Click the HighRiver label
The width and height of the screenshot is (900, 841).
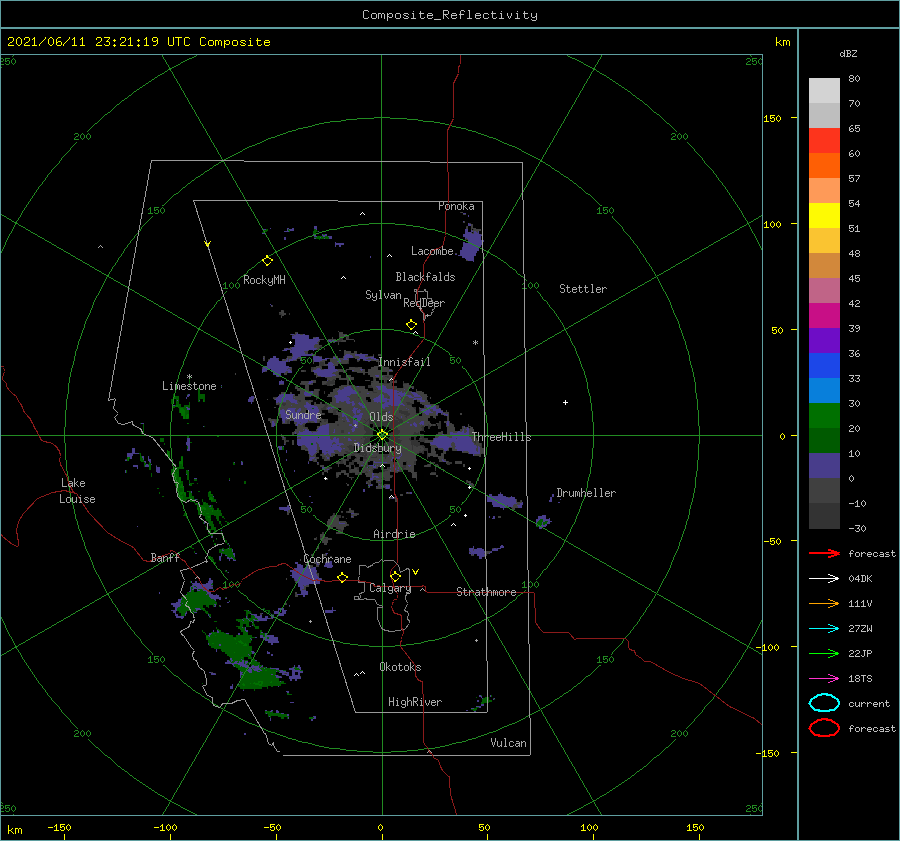tap(415, 702)
